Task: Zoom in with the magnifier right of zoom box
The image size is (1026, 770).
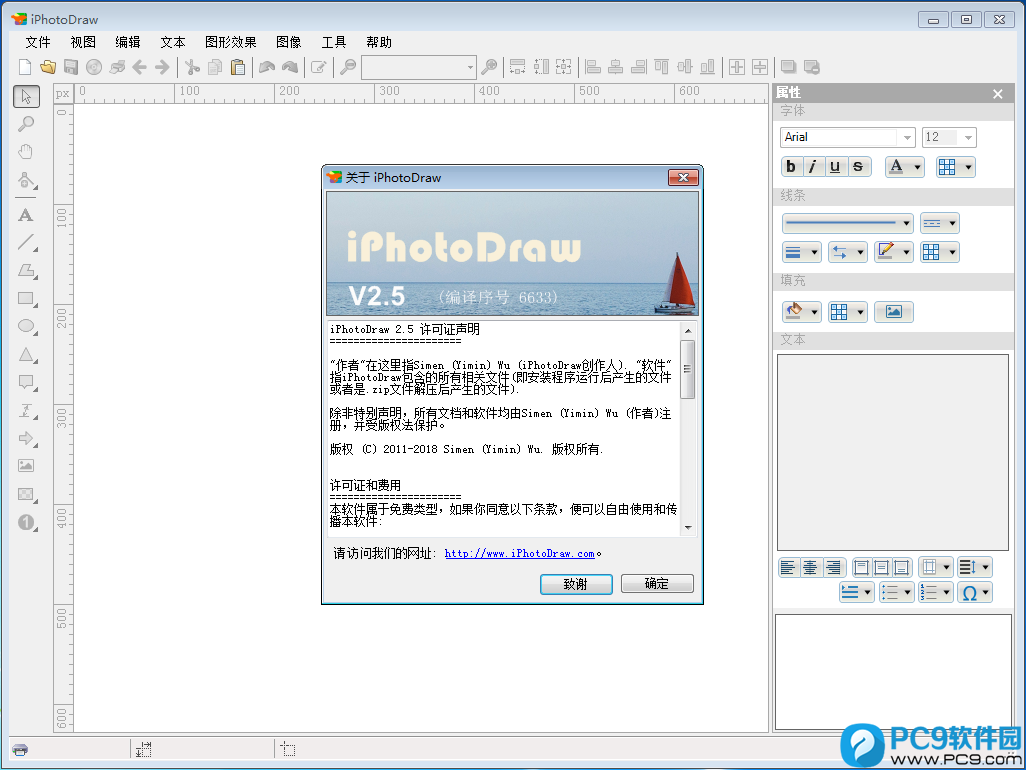Action: pos(489,67)
